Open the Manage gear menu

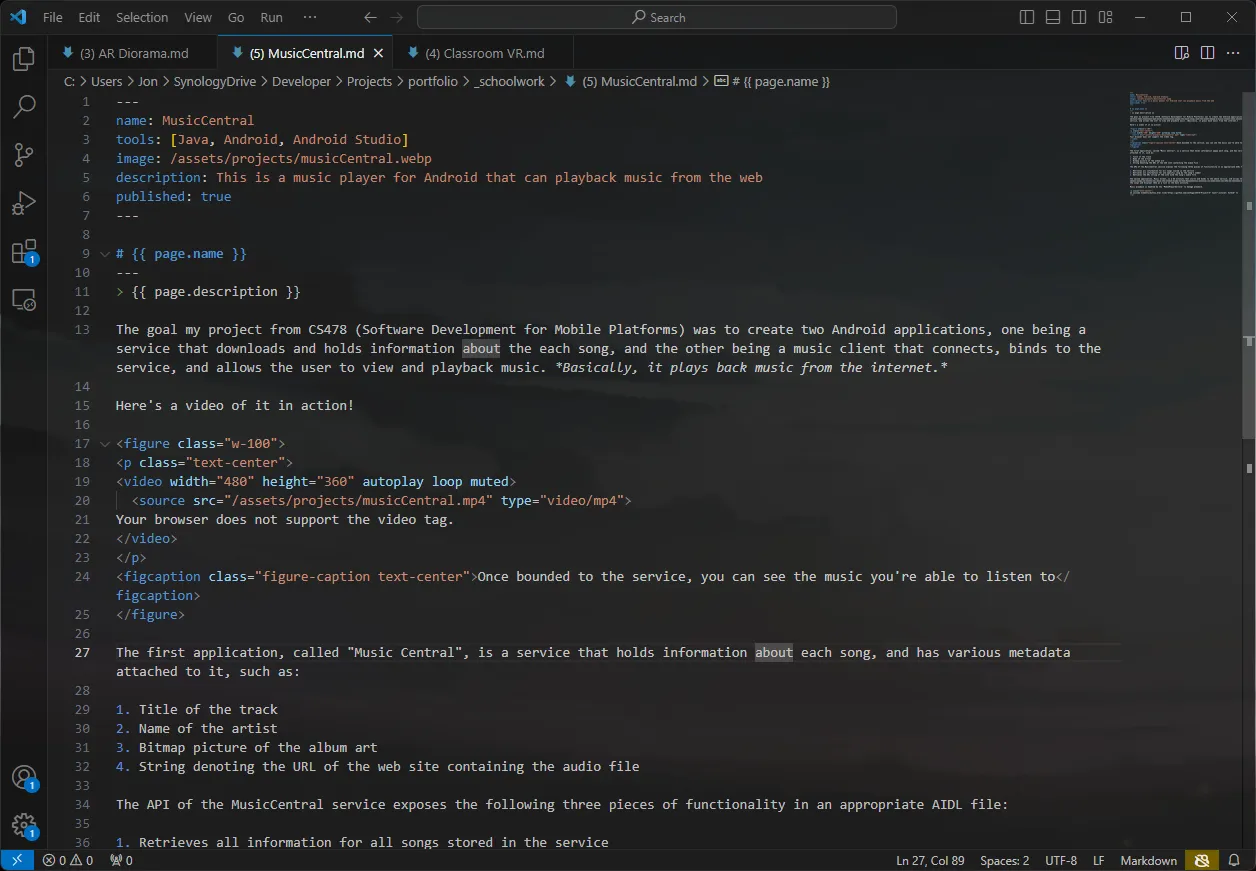[x=24, y=826]
